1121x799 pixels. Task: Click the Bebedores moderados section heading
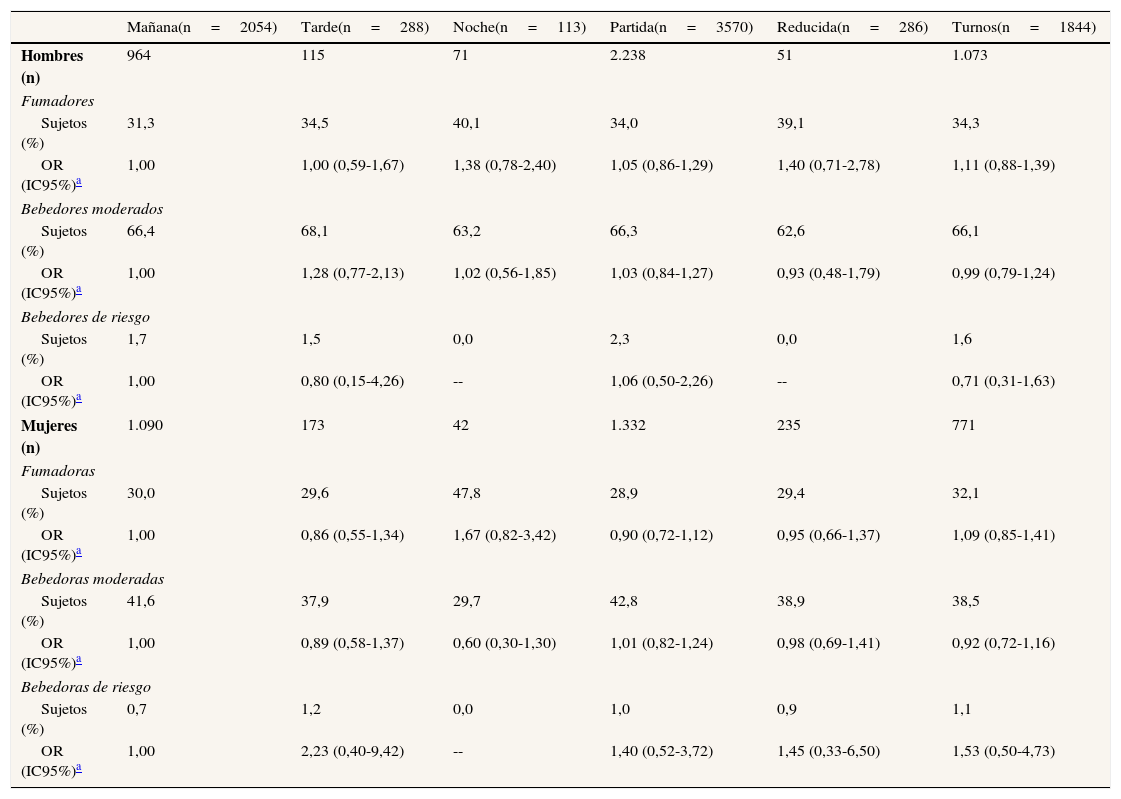pyautogui.click(x=92, y=209)
